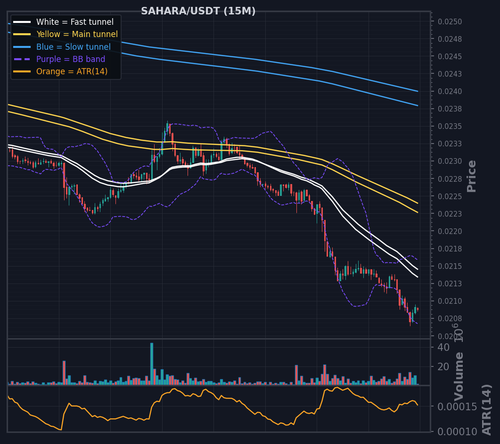The height and width of the screenshot is (444, 500).
Task: Click legend entry 'Yellow = Main tunnel'
Action: coord(77,34)
